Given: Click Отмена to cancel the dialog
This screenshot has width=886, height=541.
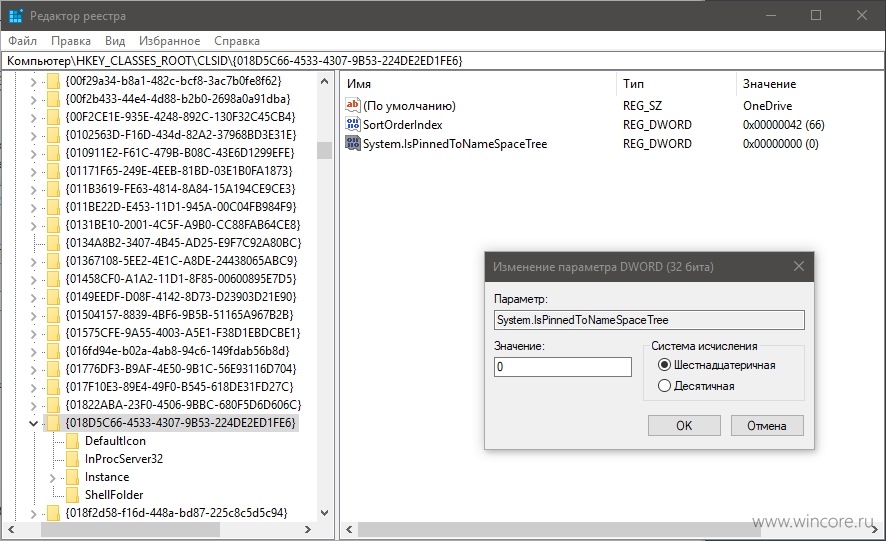Looking at the screenshot, I should coord(767,426).
